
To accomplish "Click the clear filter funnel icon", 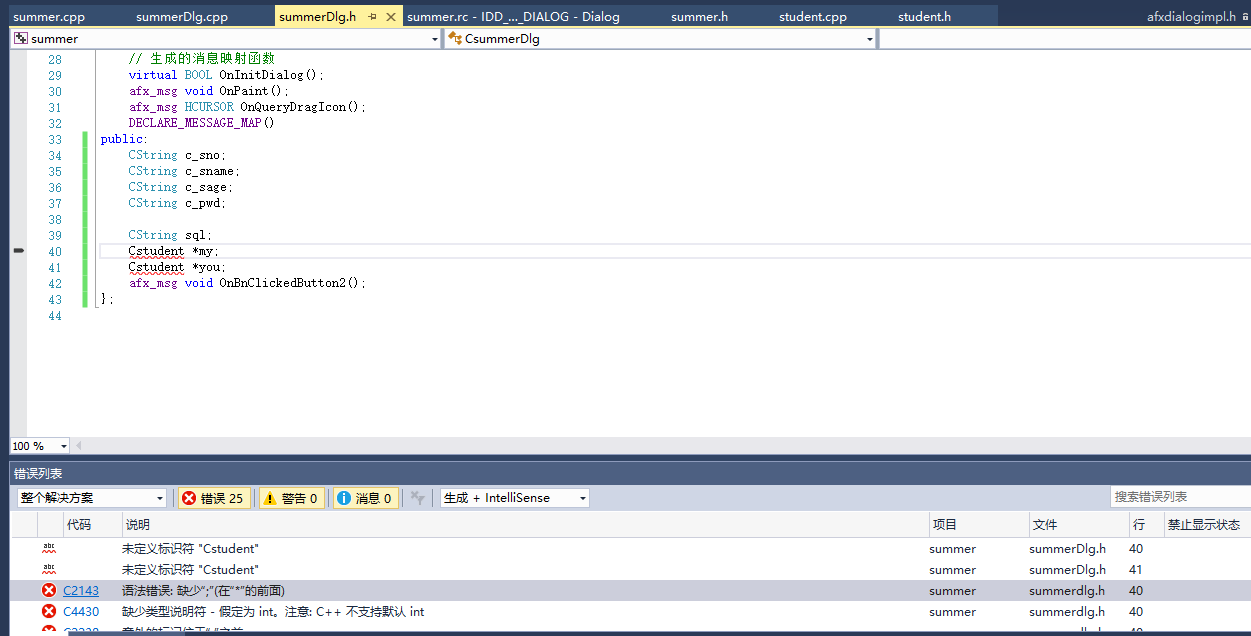I will (418, 498).
